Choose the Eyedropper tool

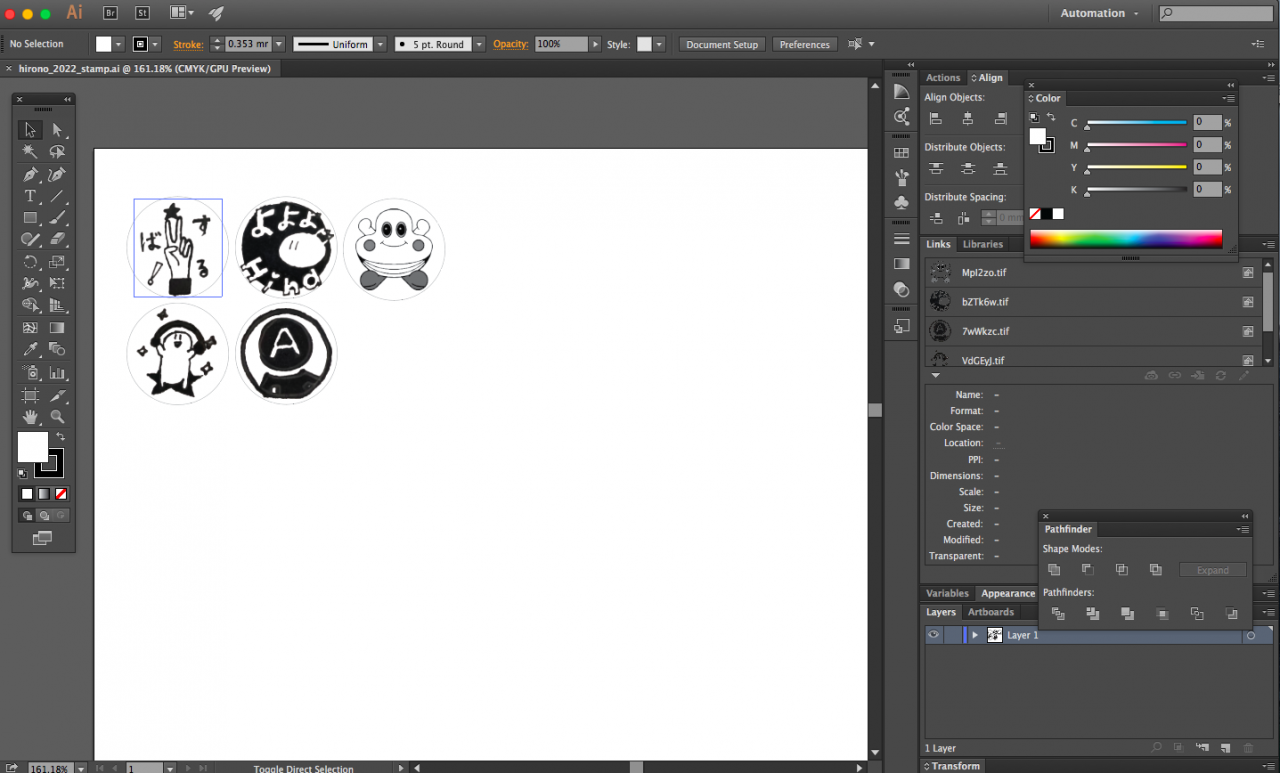click(x=30, y=350)
